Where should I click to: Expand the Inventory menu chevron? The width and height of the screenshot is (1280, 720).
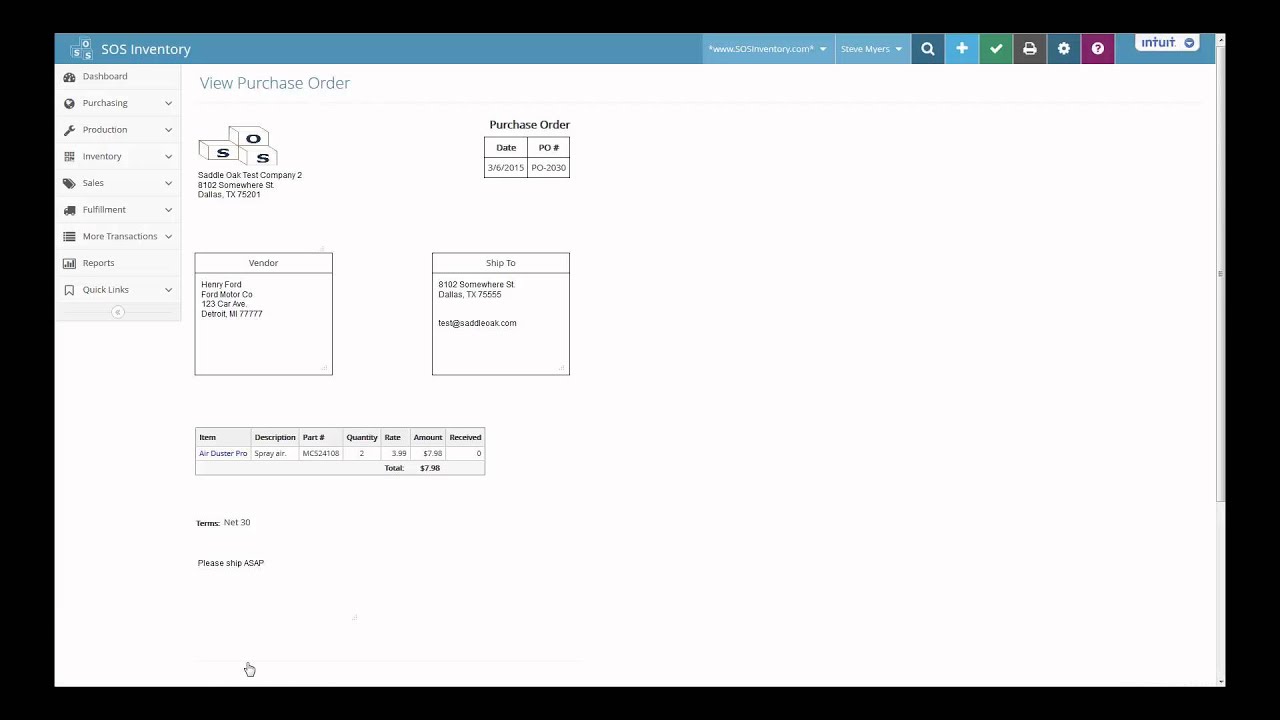click(168, 157)
